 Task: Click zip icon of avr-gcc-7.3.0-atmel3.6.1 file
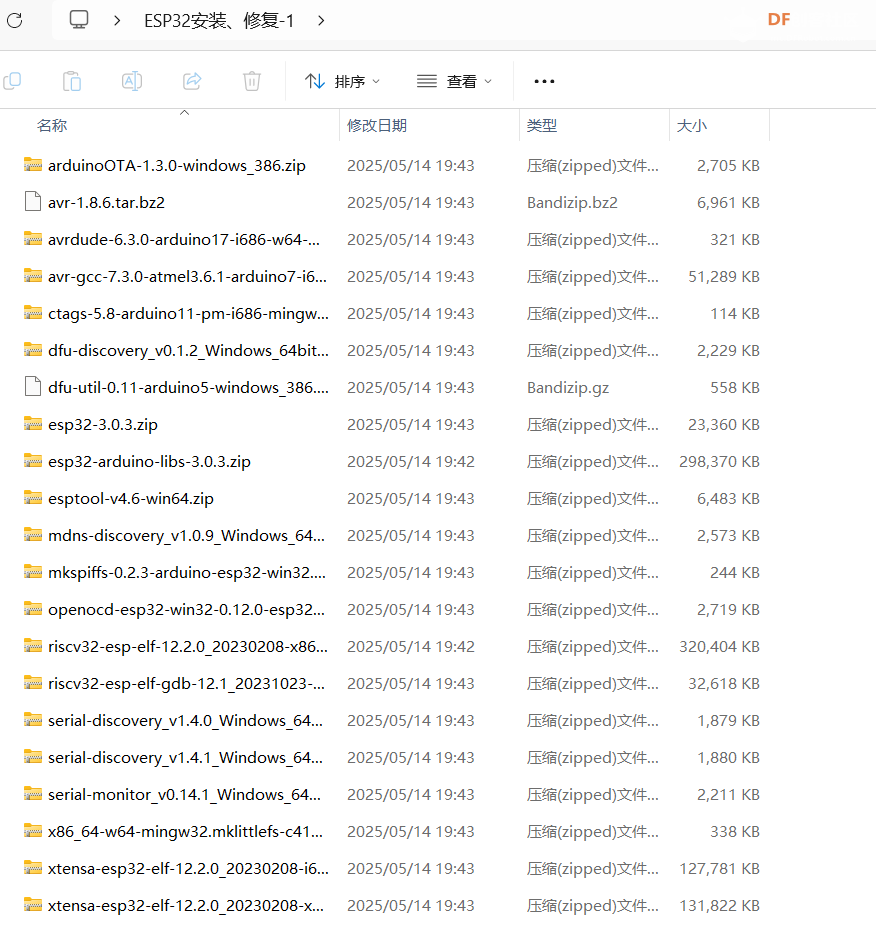[x=33, y=276]
